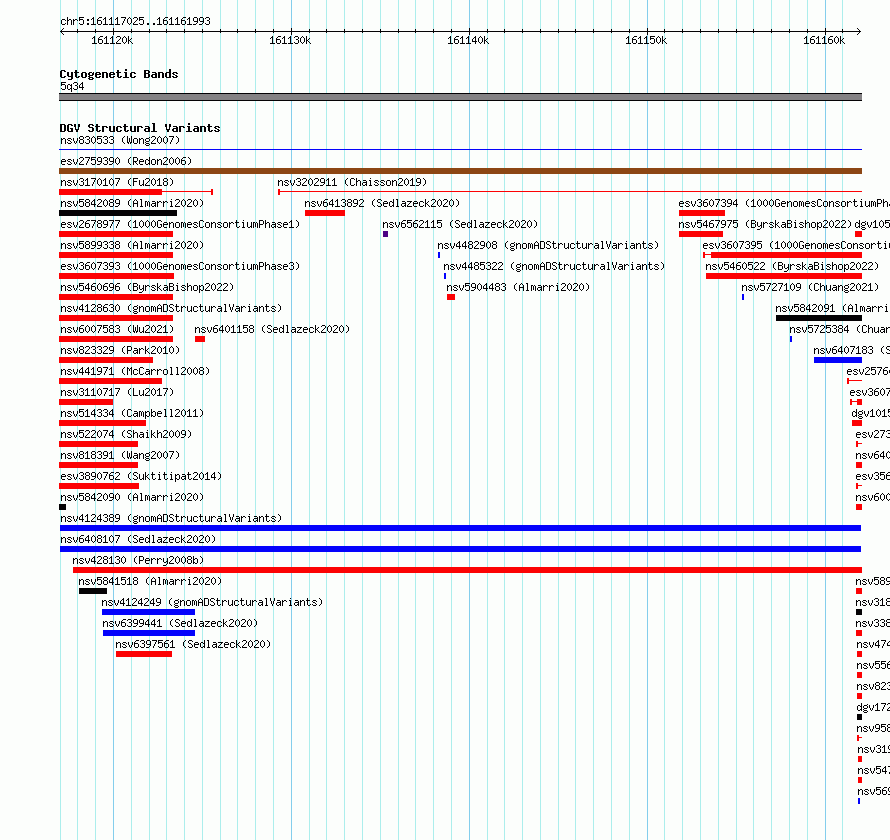Click the 5q34 cytogenetic band bar

coord(460,97)
